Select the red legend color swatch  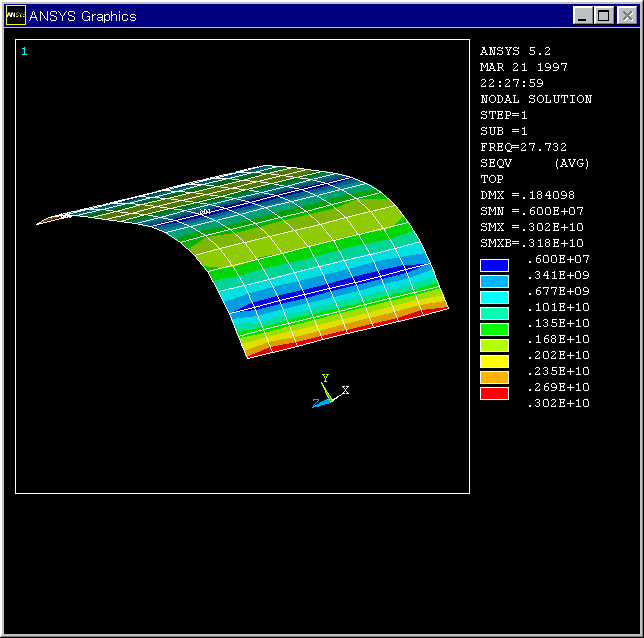pyautogui.click(x=494, y=394)
